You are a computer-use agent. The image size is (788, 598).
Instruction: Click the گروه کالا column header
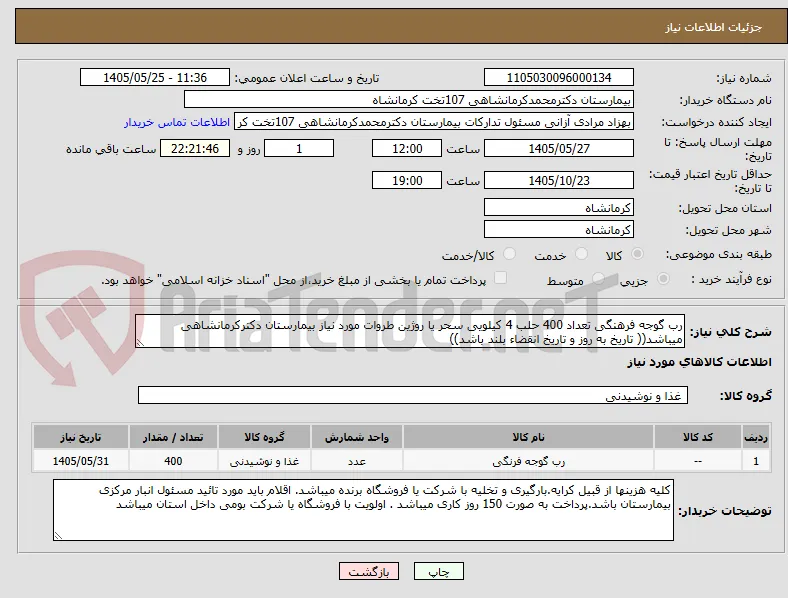click(x=264, y=437)
